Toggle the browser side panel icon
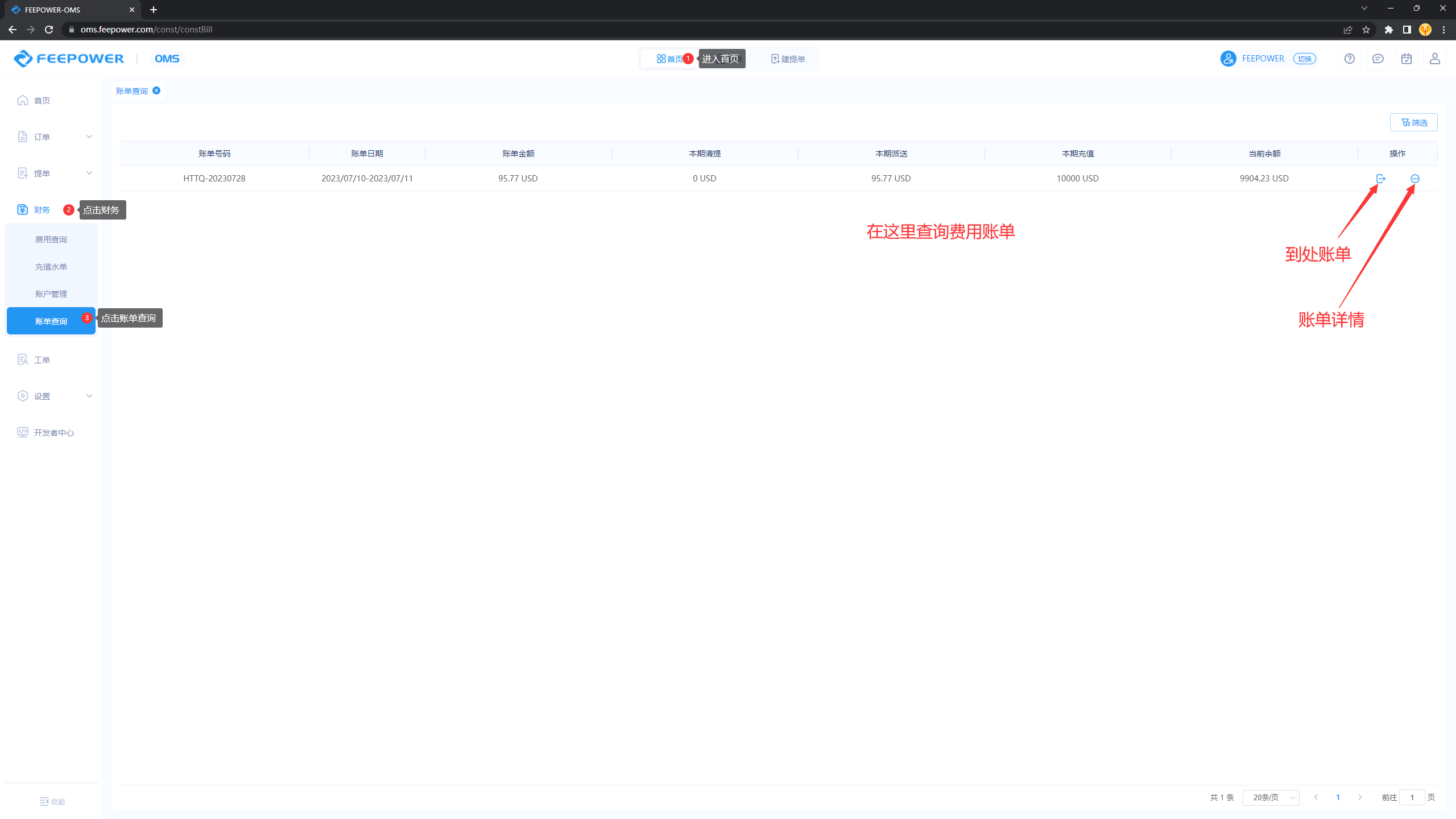Screen dimensions: 1456x819 click(x=1407, y=30)
